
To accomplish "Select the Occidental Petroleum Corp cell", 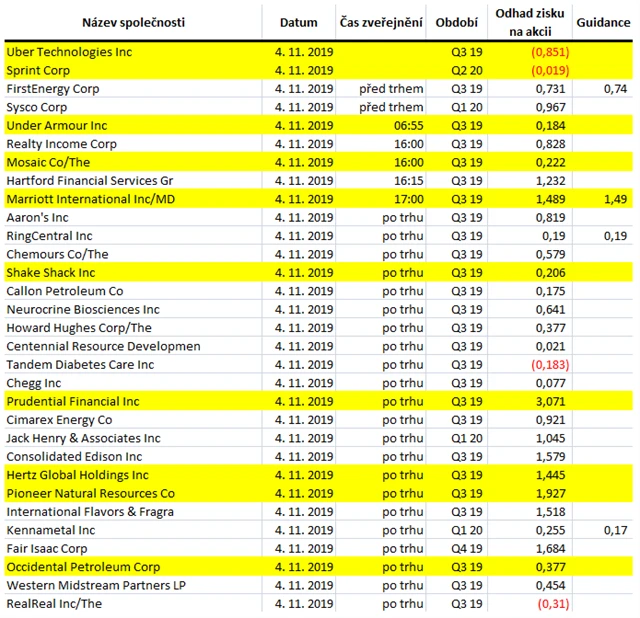I will (x=133, y=567).
